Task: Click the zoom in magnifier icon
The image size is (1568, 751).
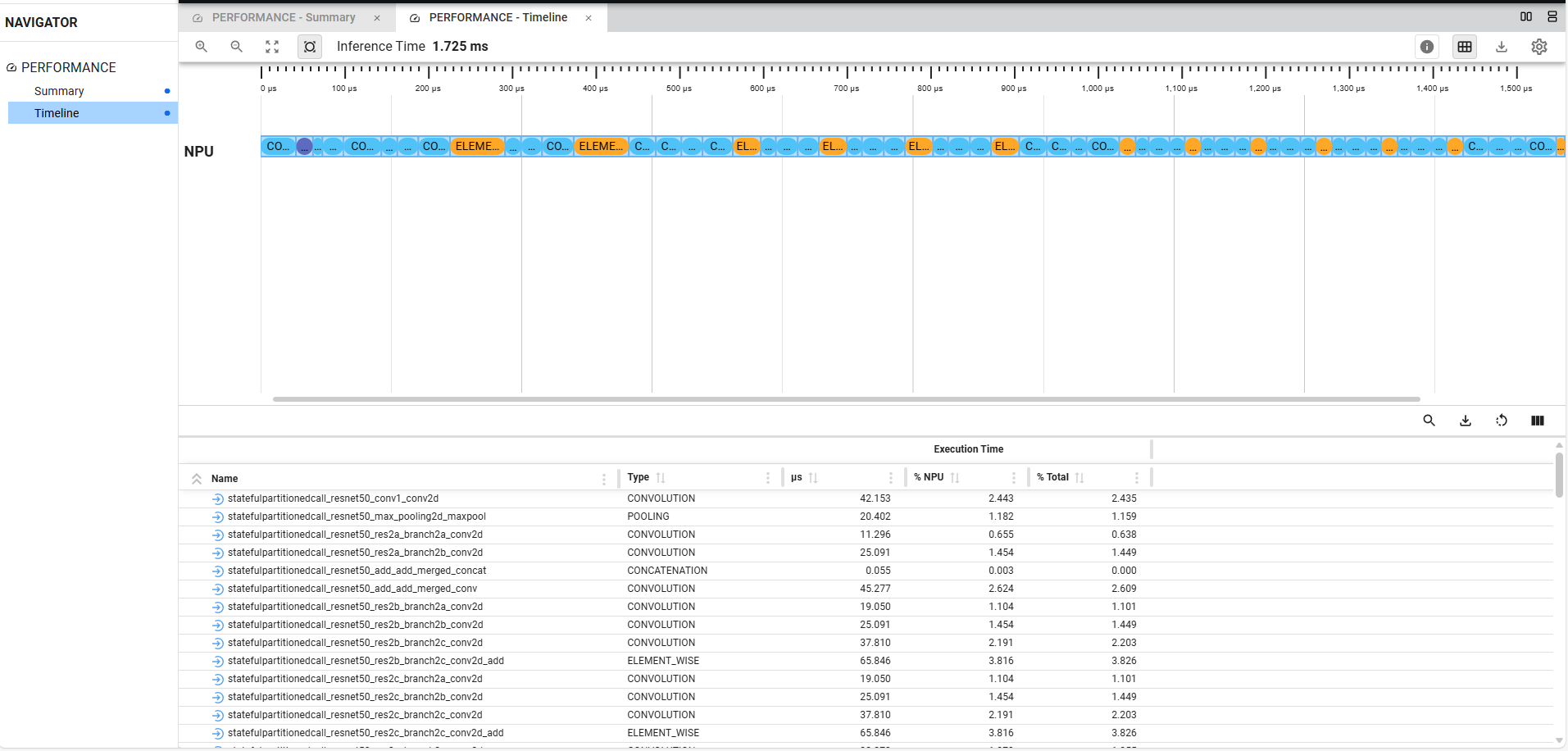Action: coord(201,47)
